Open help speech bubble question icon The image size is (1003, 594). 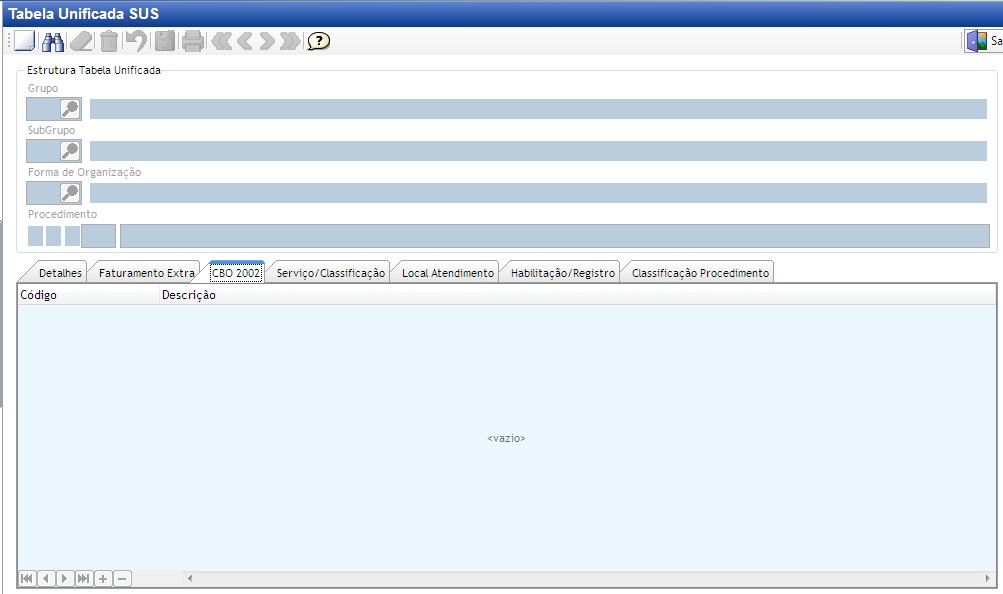click(319, 42)
